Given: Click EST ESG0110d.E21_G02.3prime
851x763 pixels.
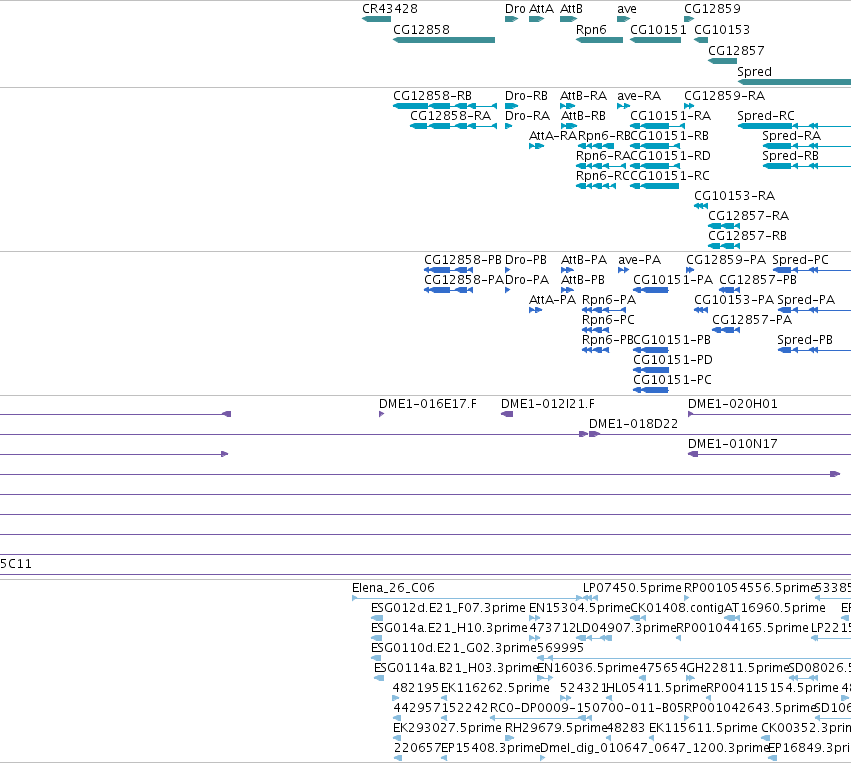Looking at the screenshot, I should point(376,658).
